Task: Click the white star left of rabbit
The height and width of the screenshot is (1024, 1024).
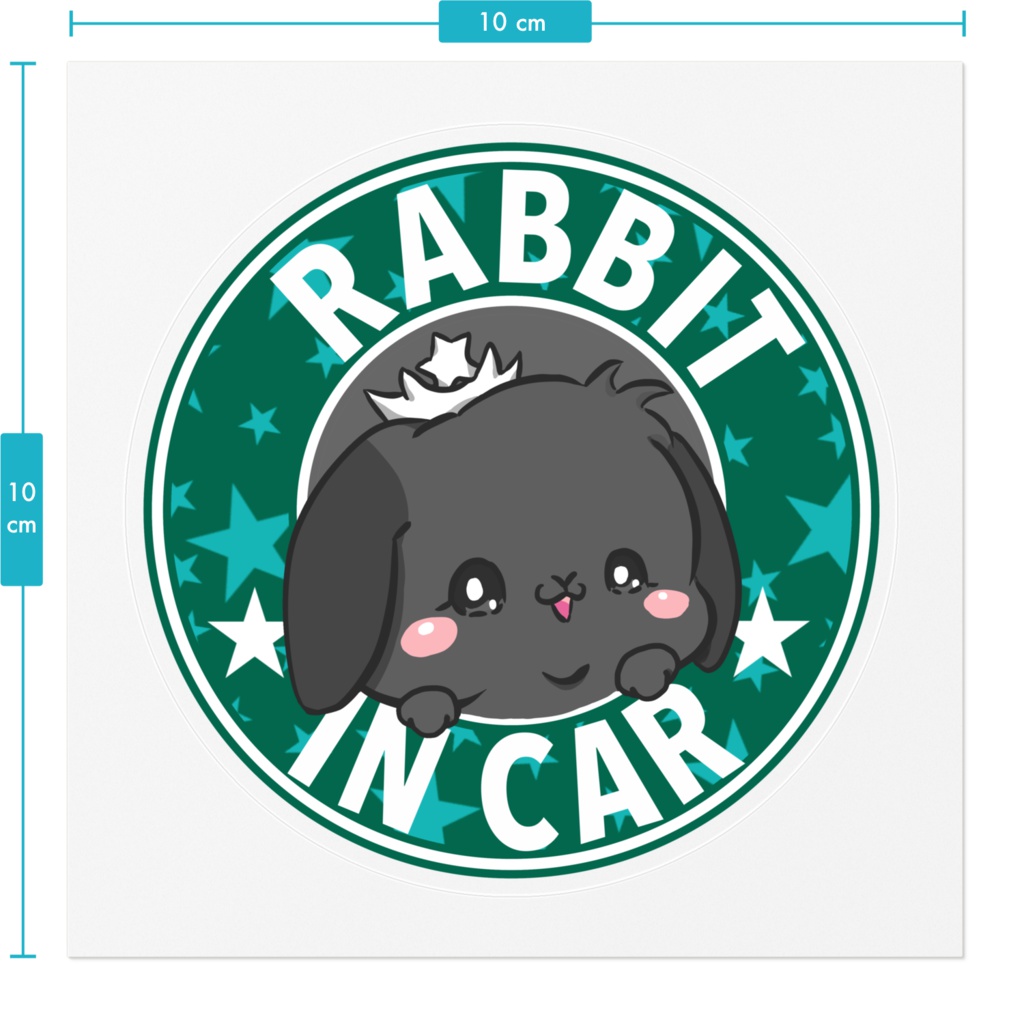Action: (x=248, y=633)
